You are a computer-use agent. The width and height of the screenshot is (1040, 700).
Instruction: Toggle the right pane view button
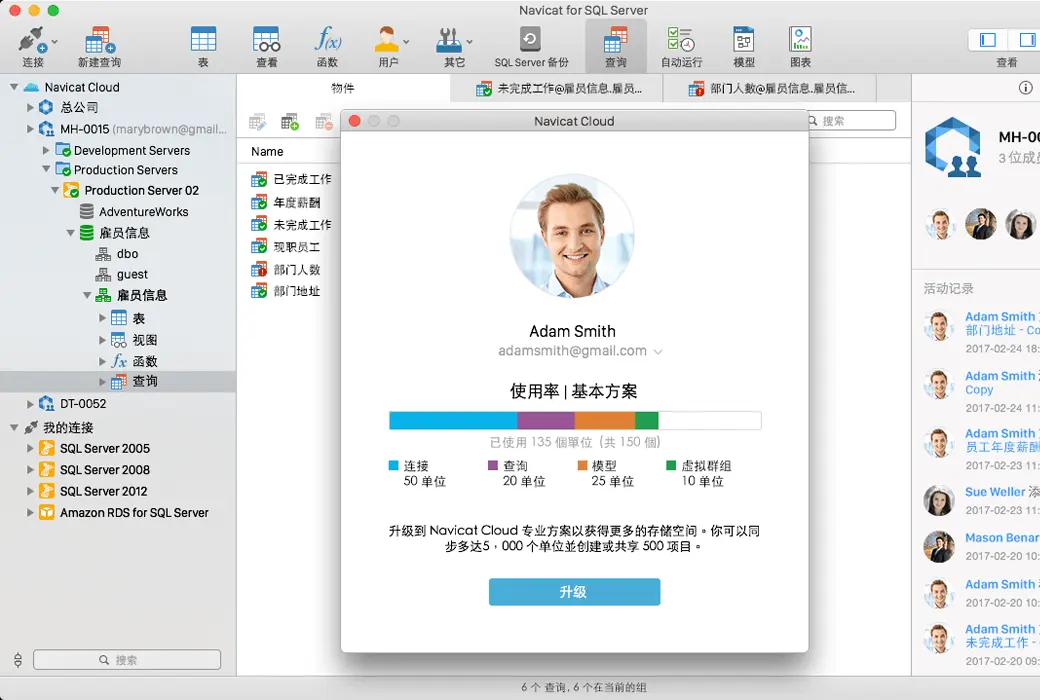click(1025, 40)
